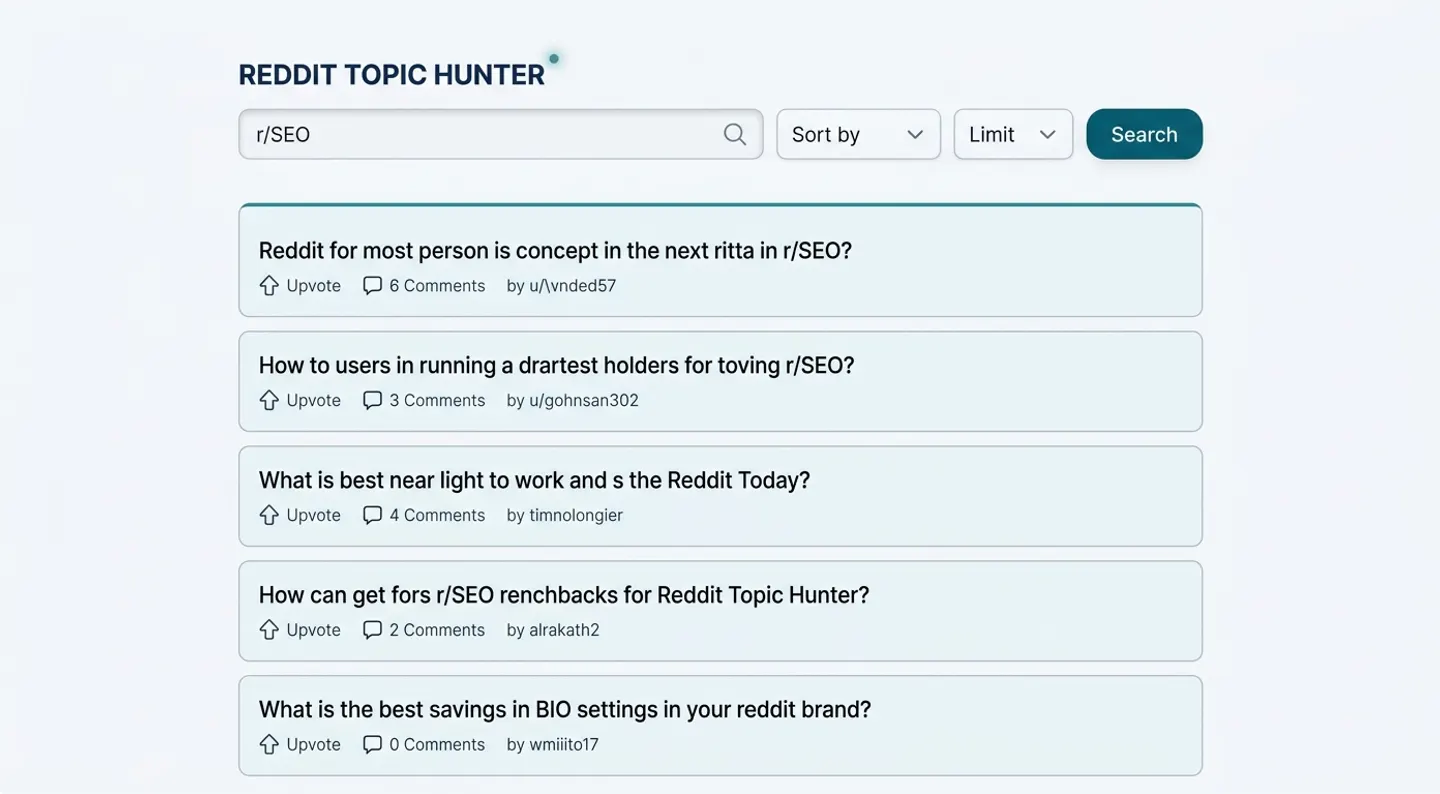
Task: Open post 'How to users in running a drartest'
Action: [x=557, y=365]
